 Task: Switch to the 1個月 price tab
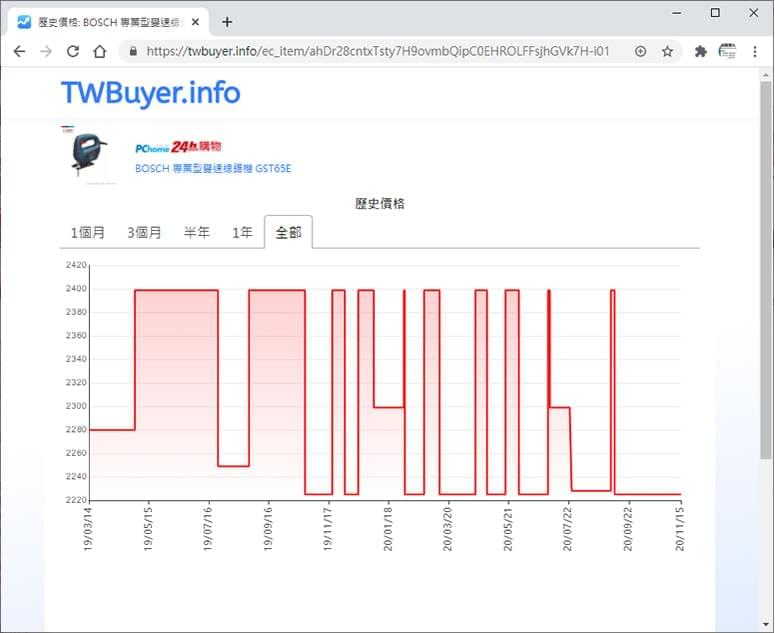87,232
